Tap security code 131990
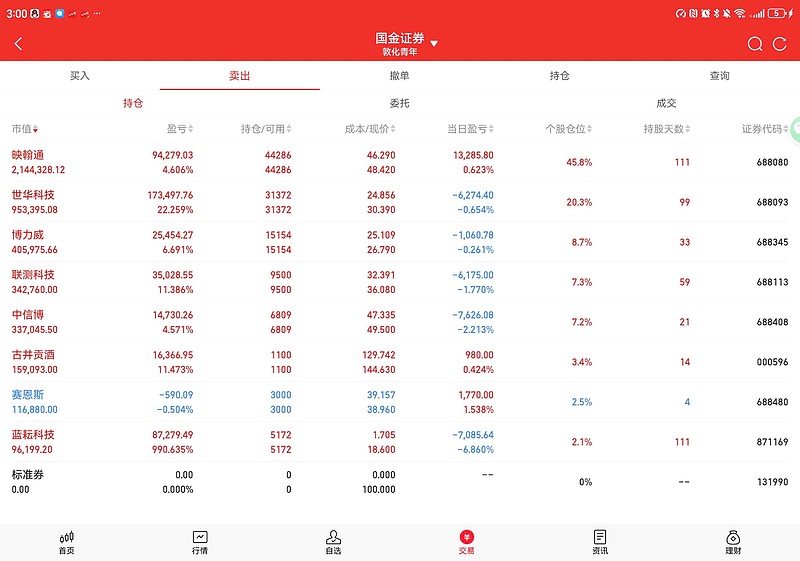Image resolution: width=800 pixels, height=561 pixels. 772,482
